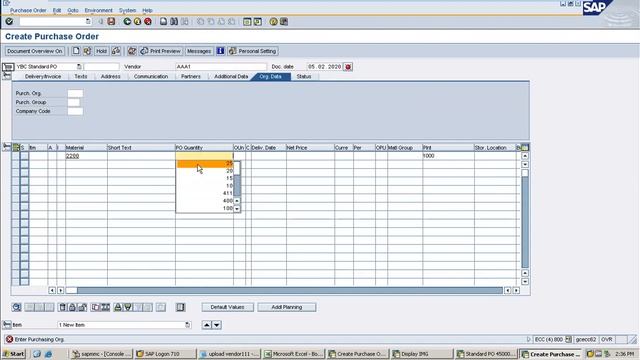Open the Edit menu
This screenshot has height=360, width=640.
point(57,10)
